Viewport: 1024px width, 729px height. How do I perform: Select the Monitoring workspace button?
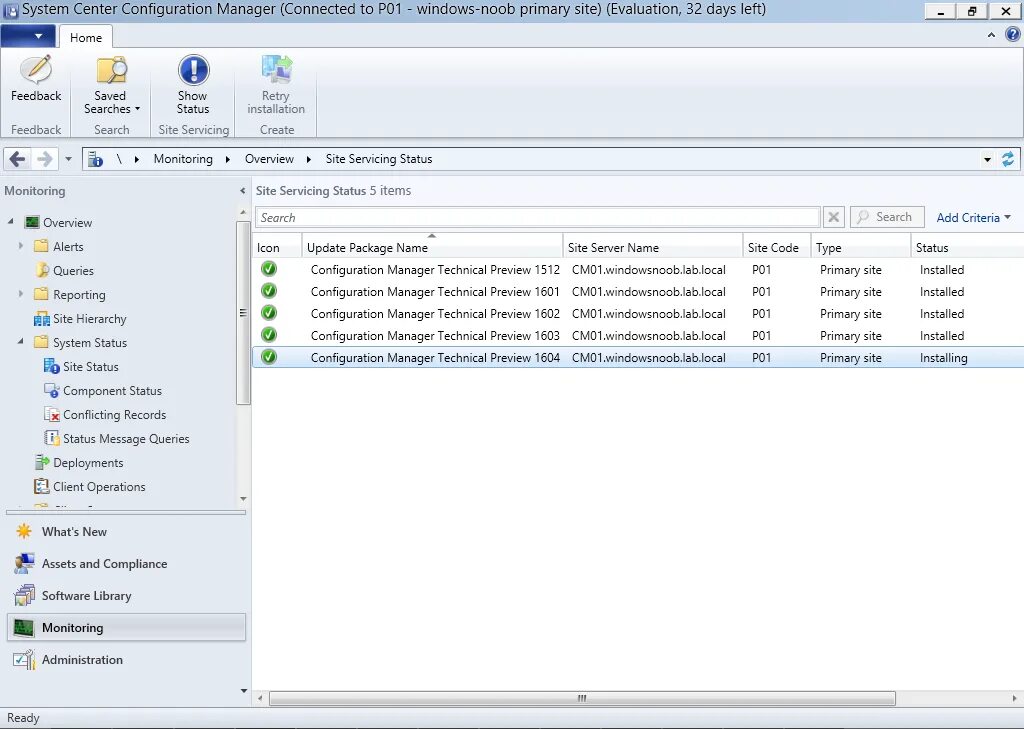(x=127, y=628)
